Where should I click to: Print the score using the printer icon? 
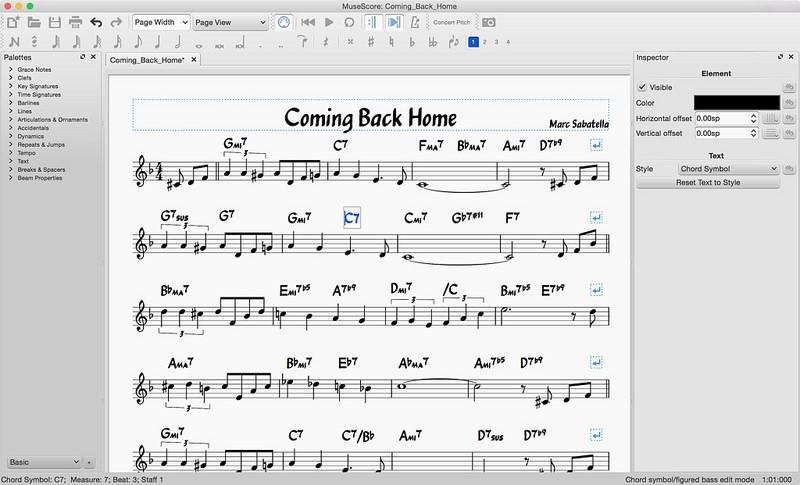(76, 22)
